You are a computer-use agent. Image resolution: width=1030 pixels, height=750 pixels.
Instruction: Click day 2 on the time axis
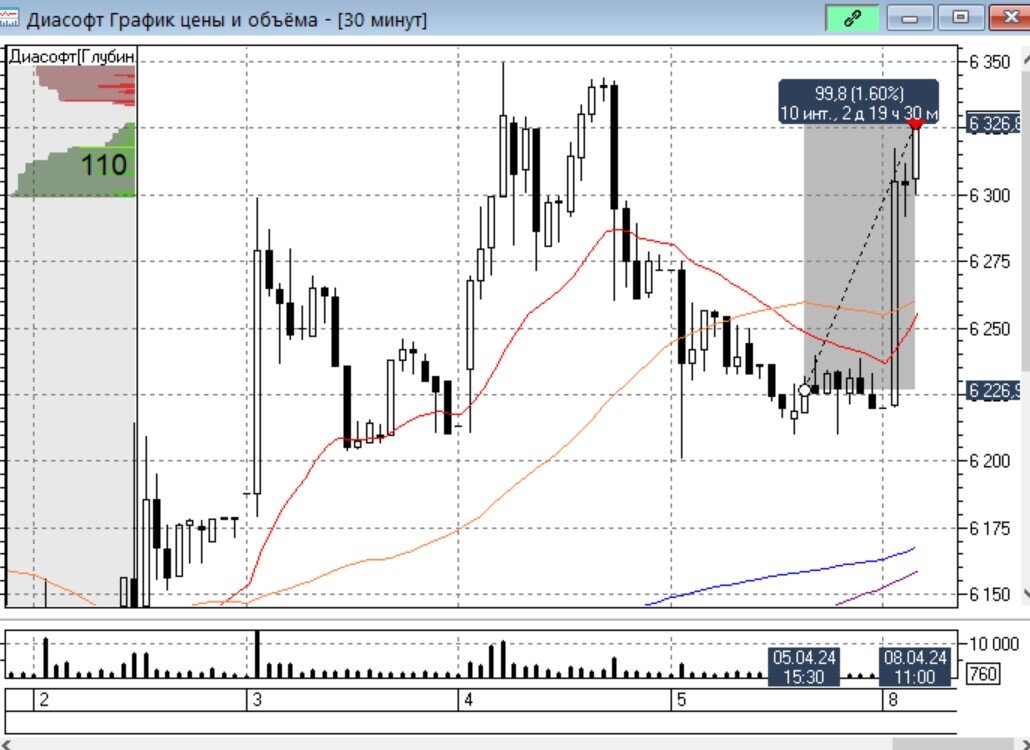pos(44,699)
